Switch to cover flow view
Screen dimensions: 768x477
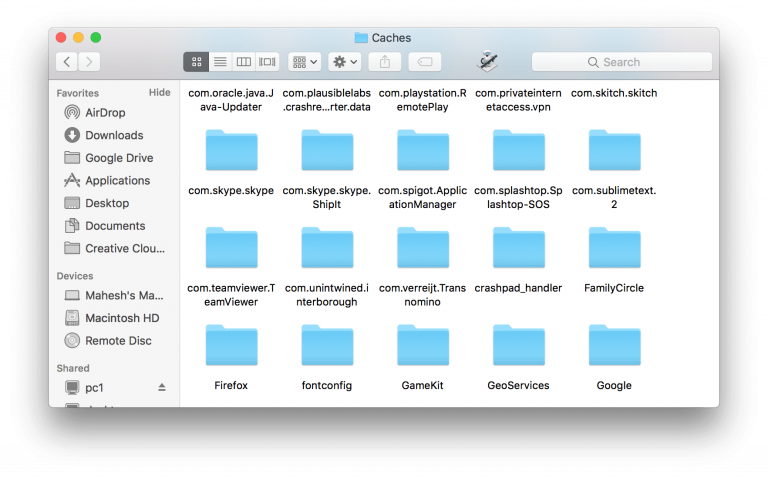point(267,62)
